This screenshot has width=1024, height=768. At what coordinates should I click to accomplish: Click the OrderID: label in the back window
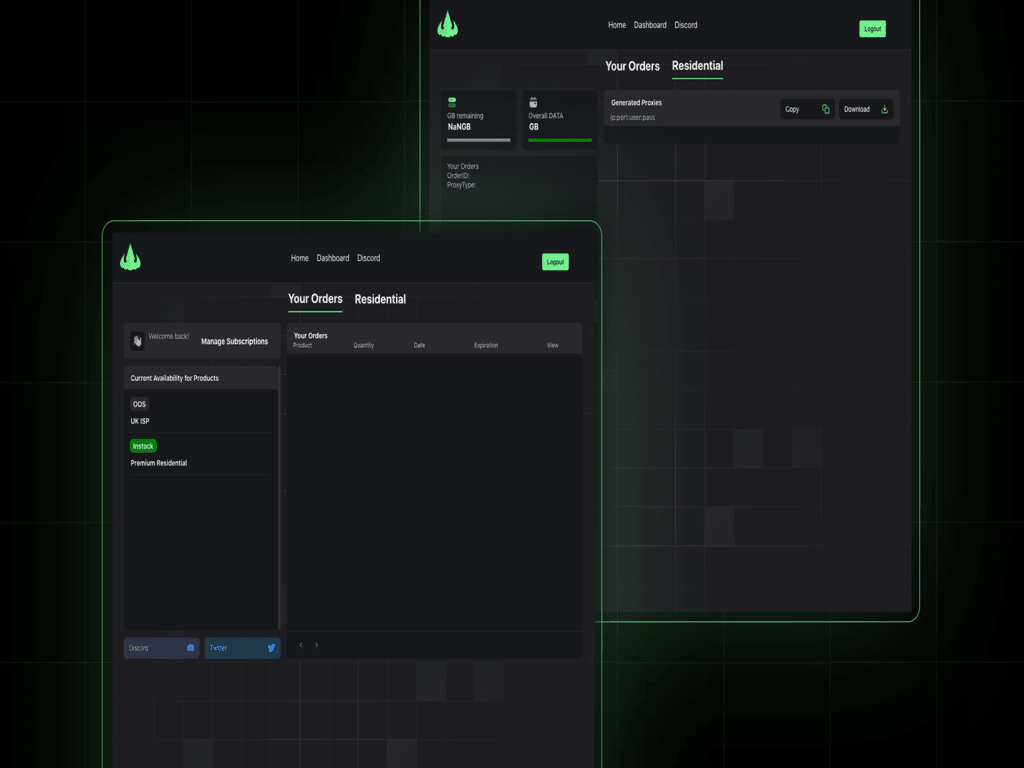pos(458,176)
